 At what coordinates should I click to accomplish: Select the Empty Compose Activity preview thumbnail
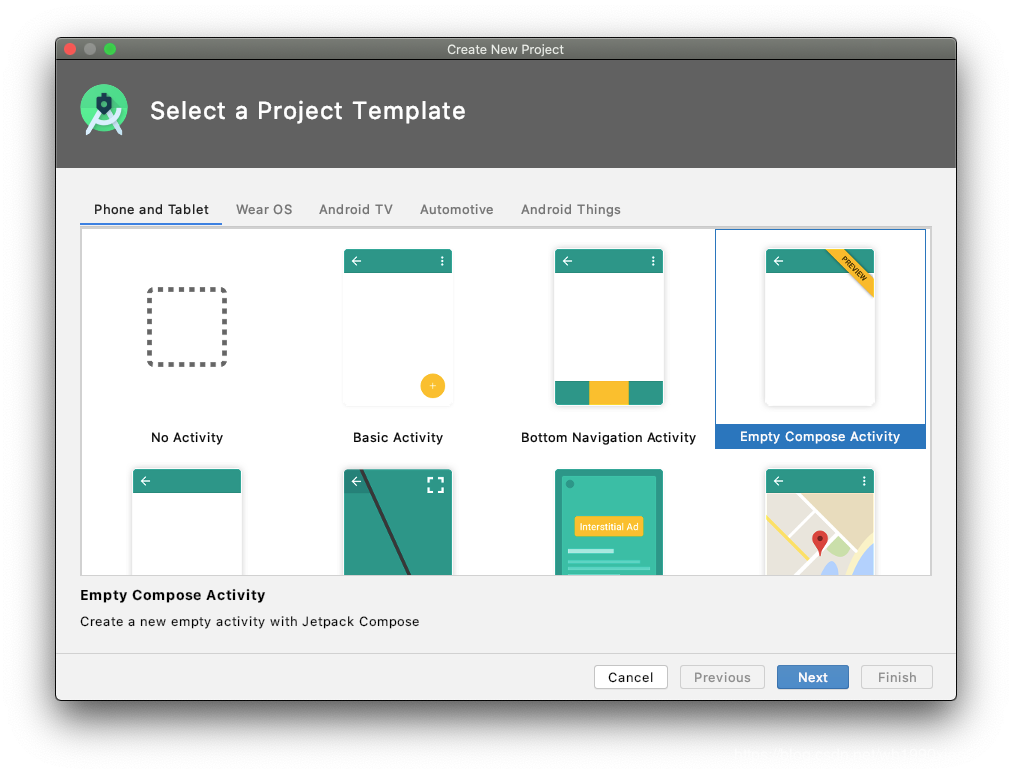click(x=820, y=327)
